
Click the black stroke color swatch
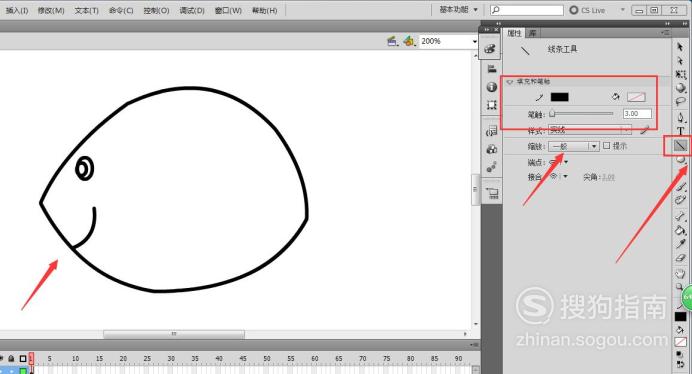pos(559,97)
